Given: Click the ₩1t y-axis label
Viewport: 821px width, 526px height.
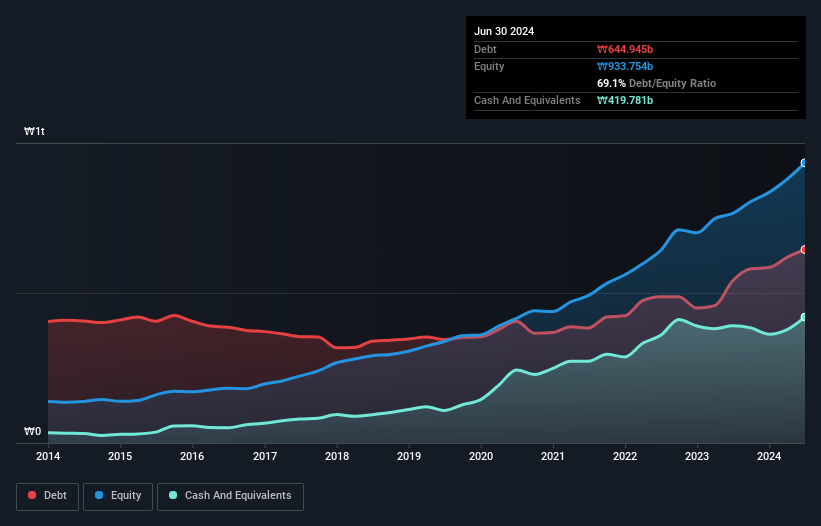Looking at the screenshot, I should 35,131.
